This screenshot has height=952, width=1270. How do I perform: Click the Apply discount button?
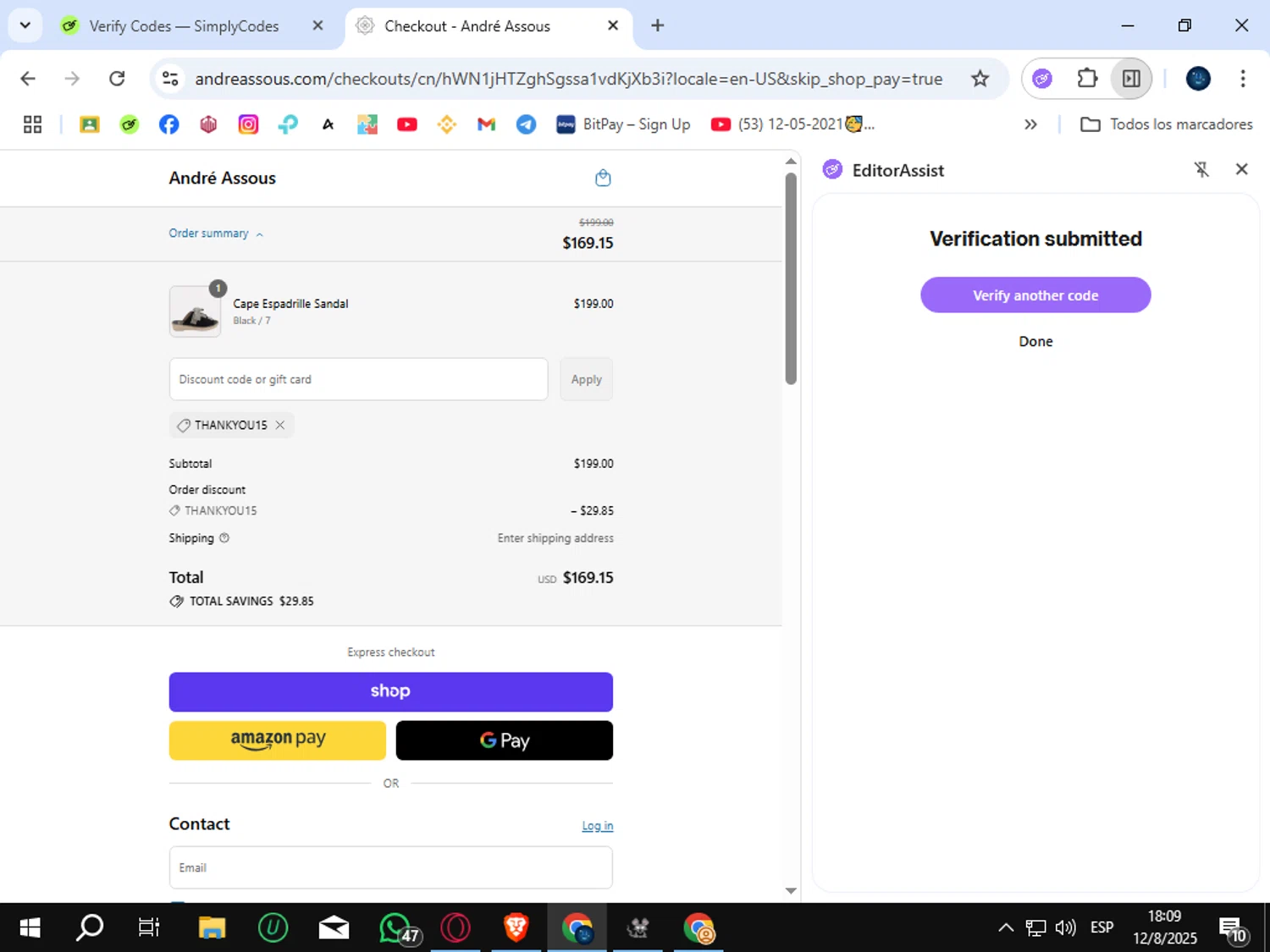coord(586,379)
